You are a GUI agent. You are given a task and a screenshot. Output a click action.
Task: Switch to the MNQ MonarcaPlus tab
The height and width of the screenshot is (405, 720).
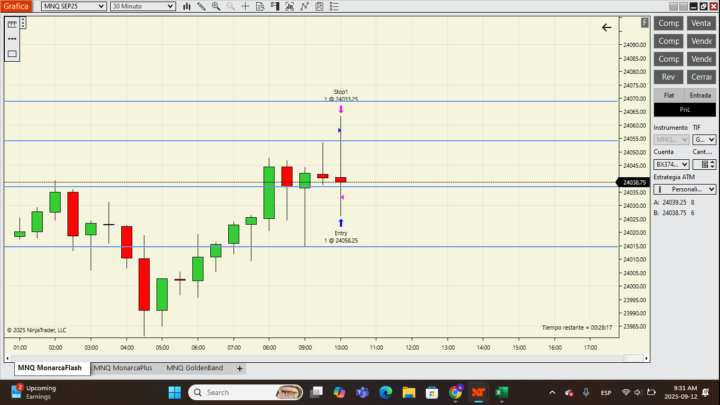123,368
